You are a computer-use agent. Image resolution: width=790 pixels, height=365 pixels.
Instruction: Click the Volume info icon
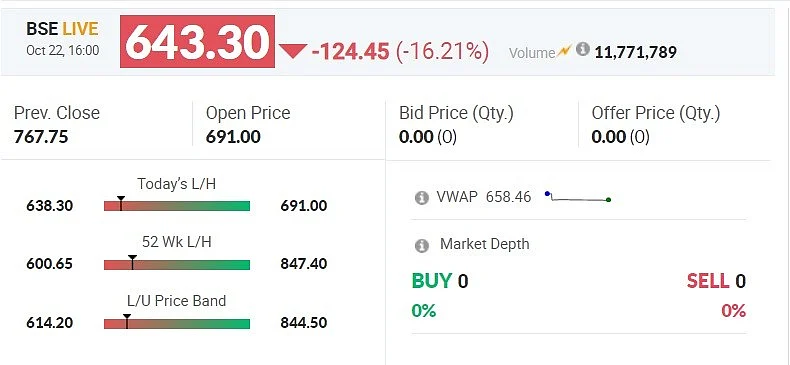[582, 49]
